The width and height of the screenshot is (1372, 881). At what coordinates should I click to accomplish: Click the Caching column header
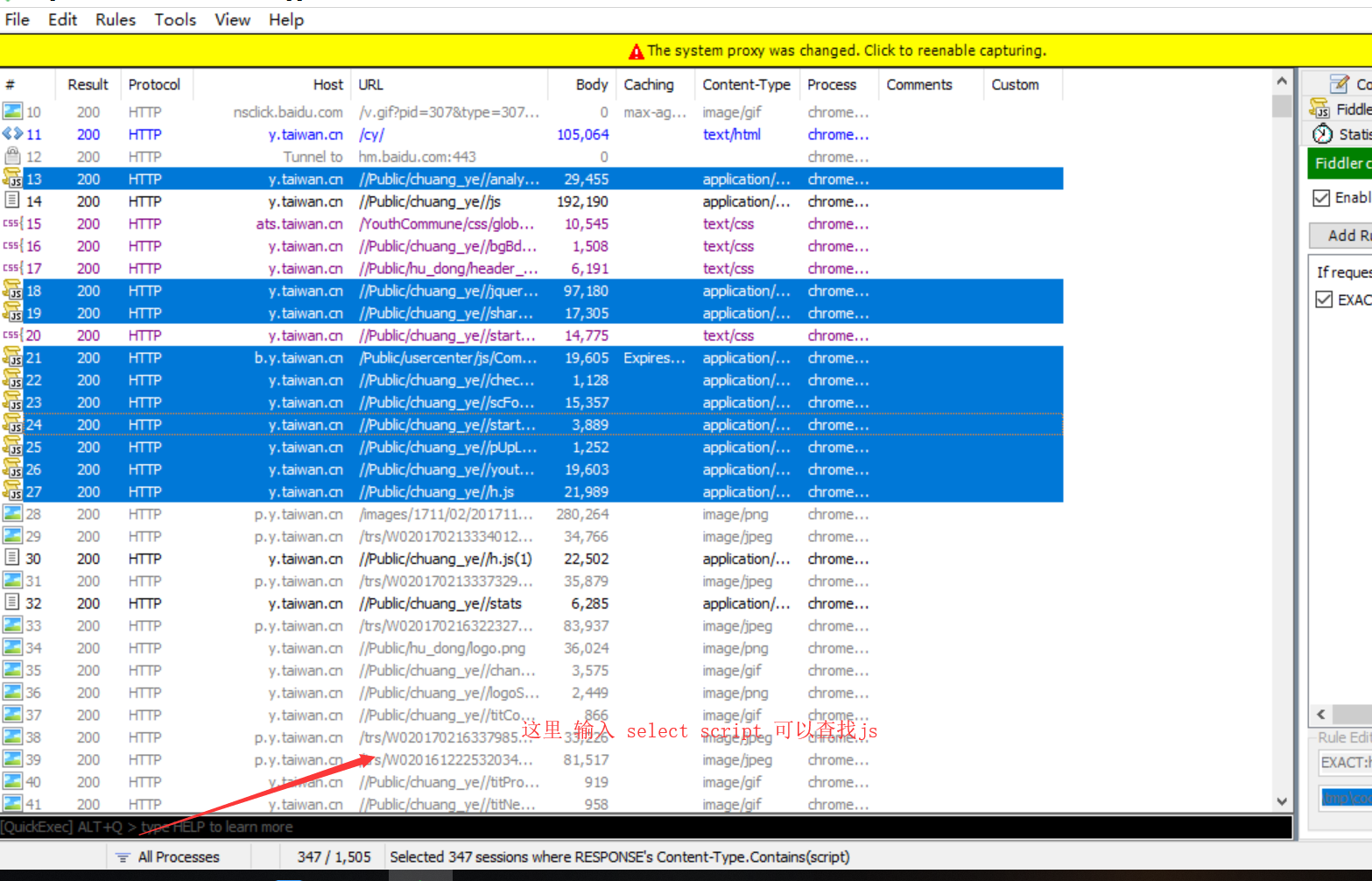(x=655, y=85)
